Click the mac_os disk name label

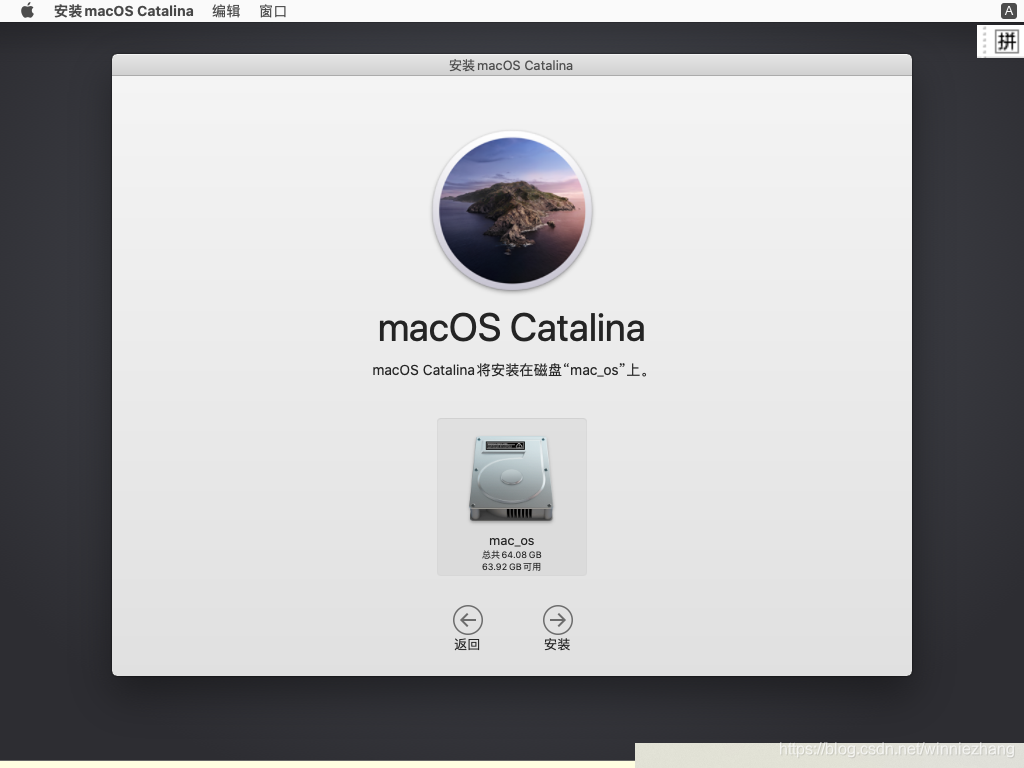(511, 541)
